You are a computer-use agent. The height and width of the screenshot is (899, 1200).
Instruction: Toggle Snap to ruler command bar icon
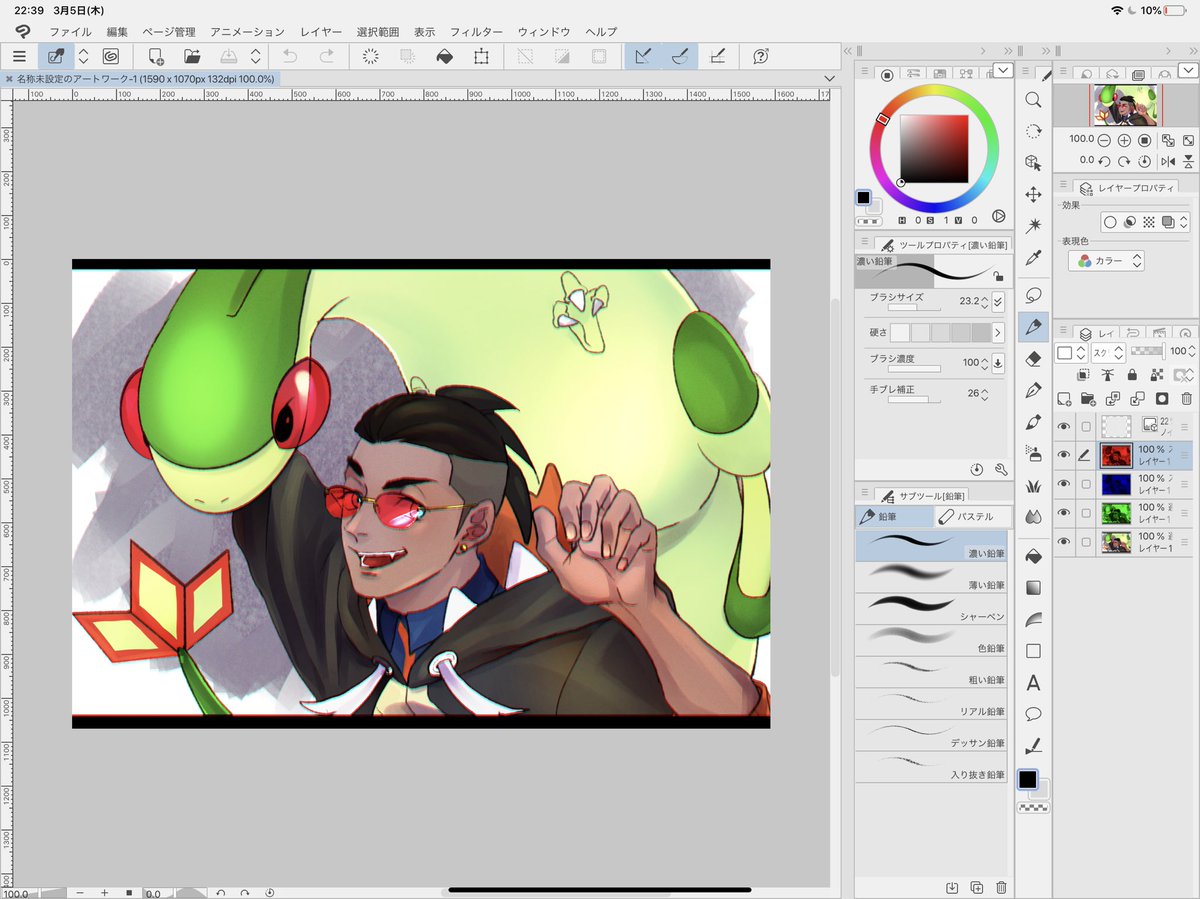pyautogui.click(x=643, y=57)
